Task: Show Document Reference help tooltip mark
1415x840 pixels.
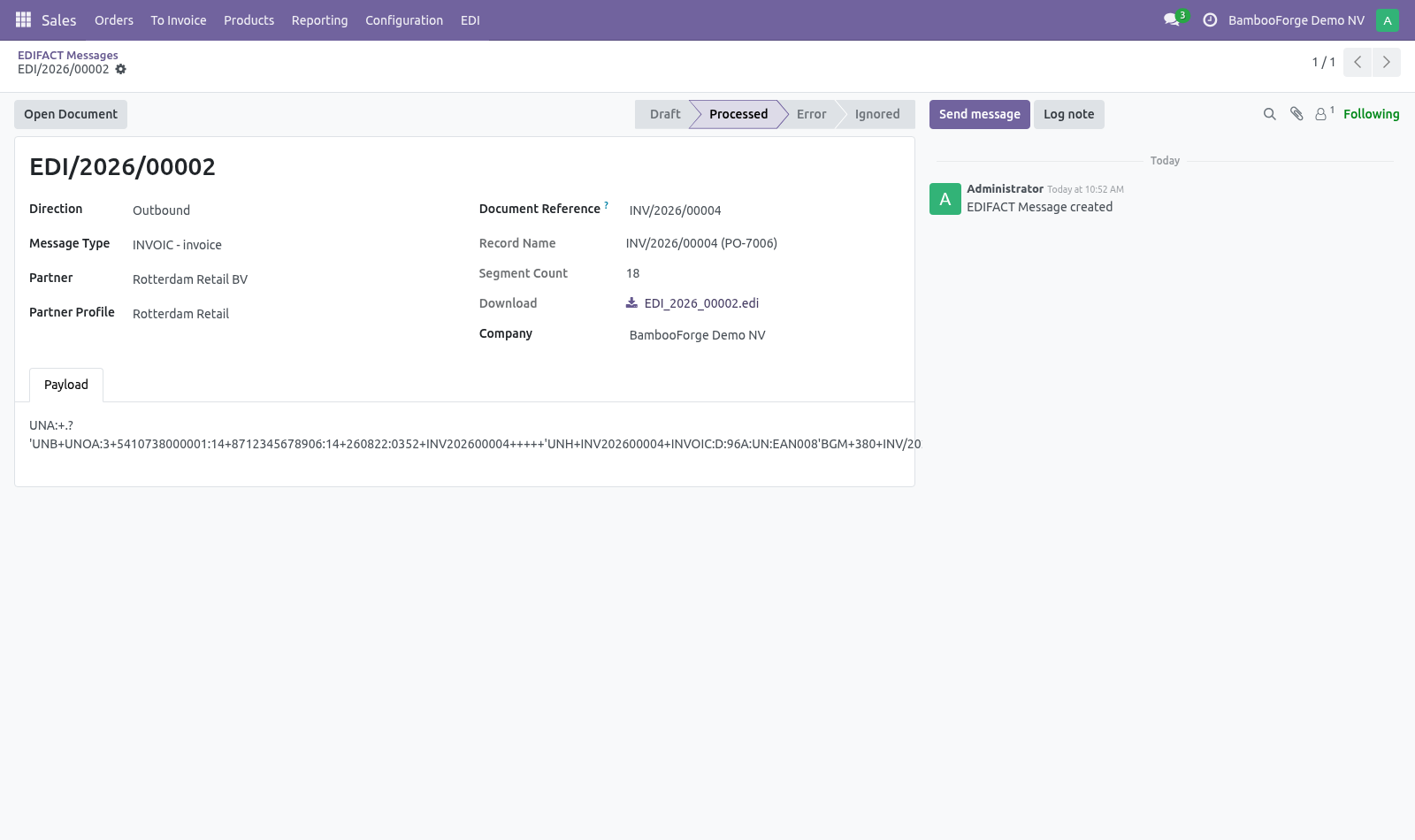Action: pyautogui.click(x=607, y=204)
